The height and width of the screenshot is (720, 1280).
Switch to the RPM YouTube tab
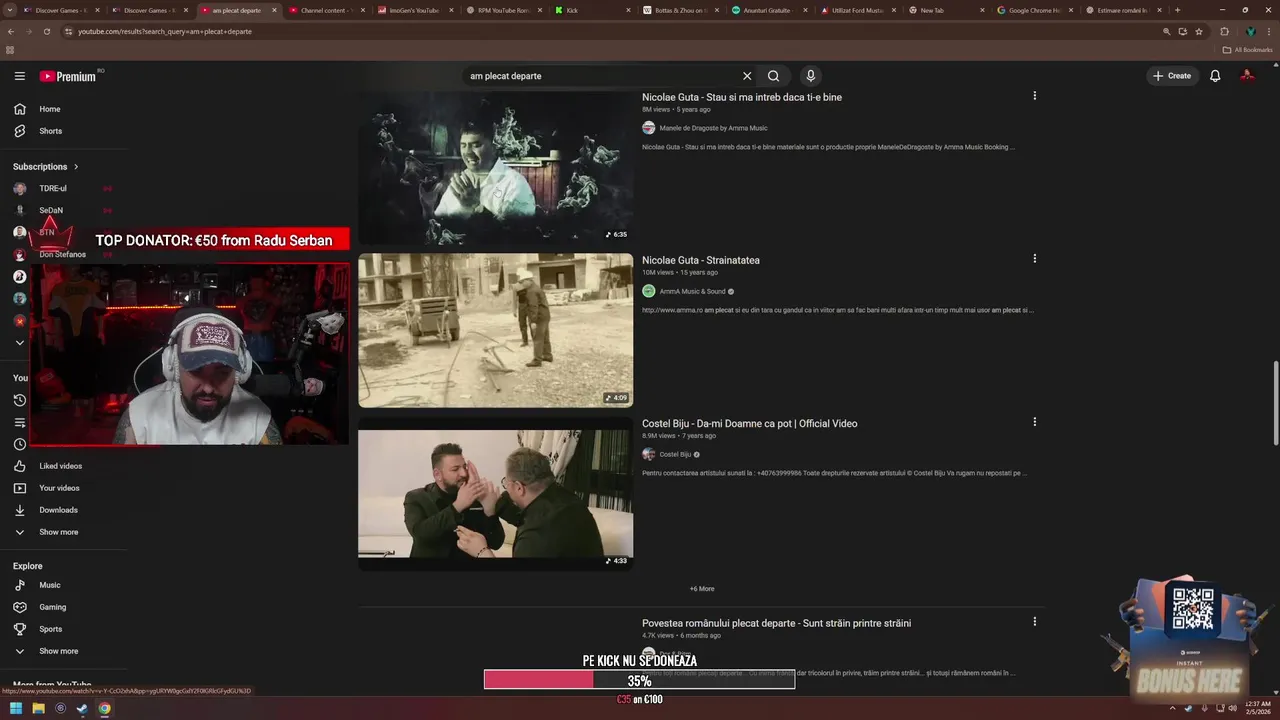pyautogui.click(x=502, y=10)
